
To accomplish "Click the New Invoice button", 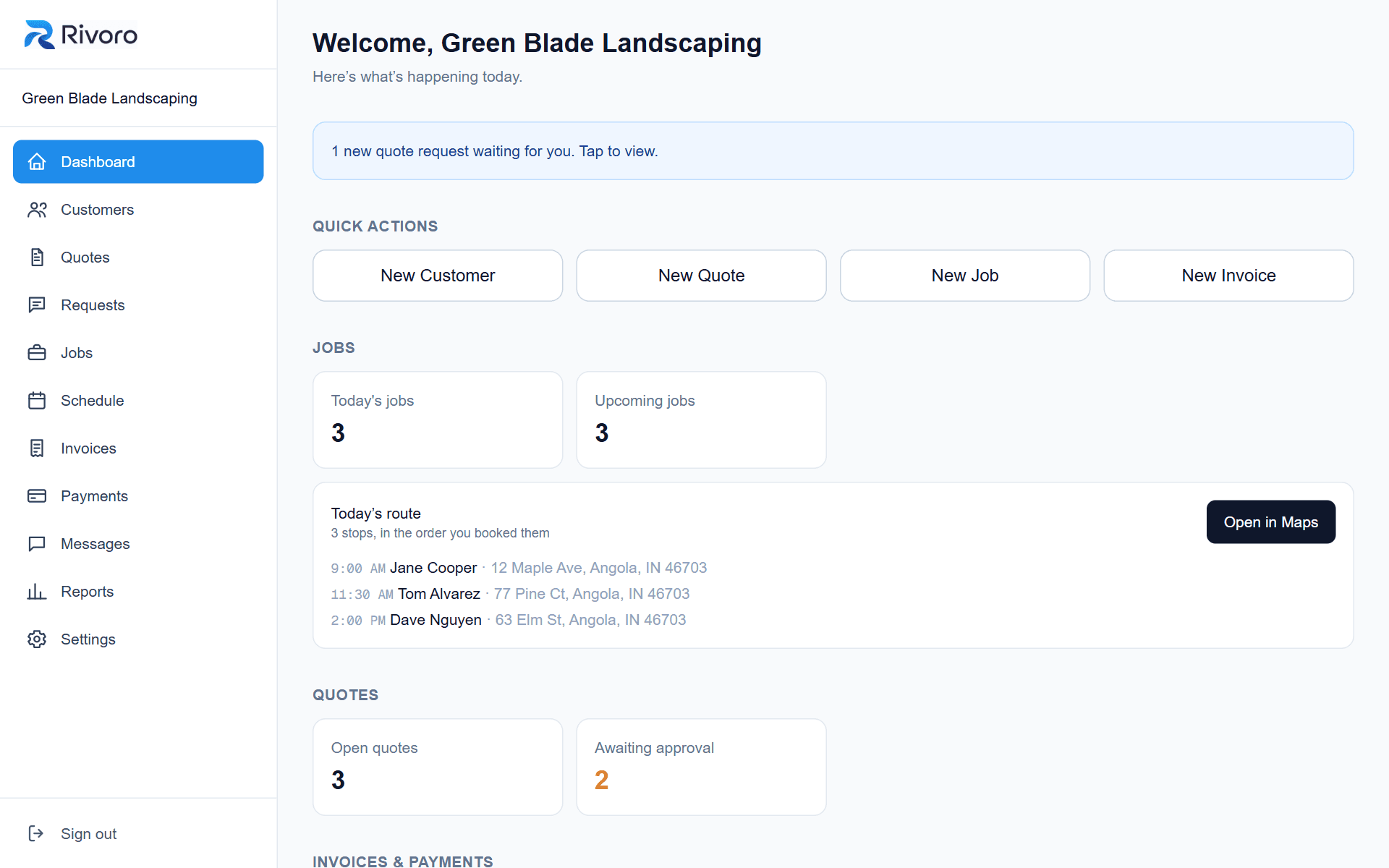I will pyautogui.click(x=1228, y=276).
